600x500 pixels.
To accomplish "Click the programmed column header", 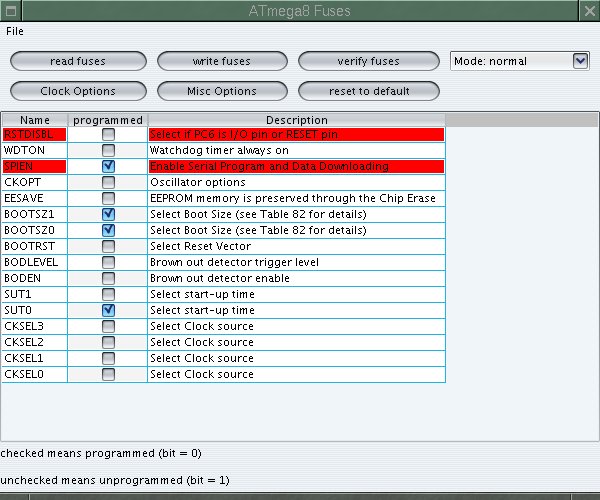I will point(108,120).
